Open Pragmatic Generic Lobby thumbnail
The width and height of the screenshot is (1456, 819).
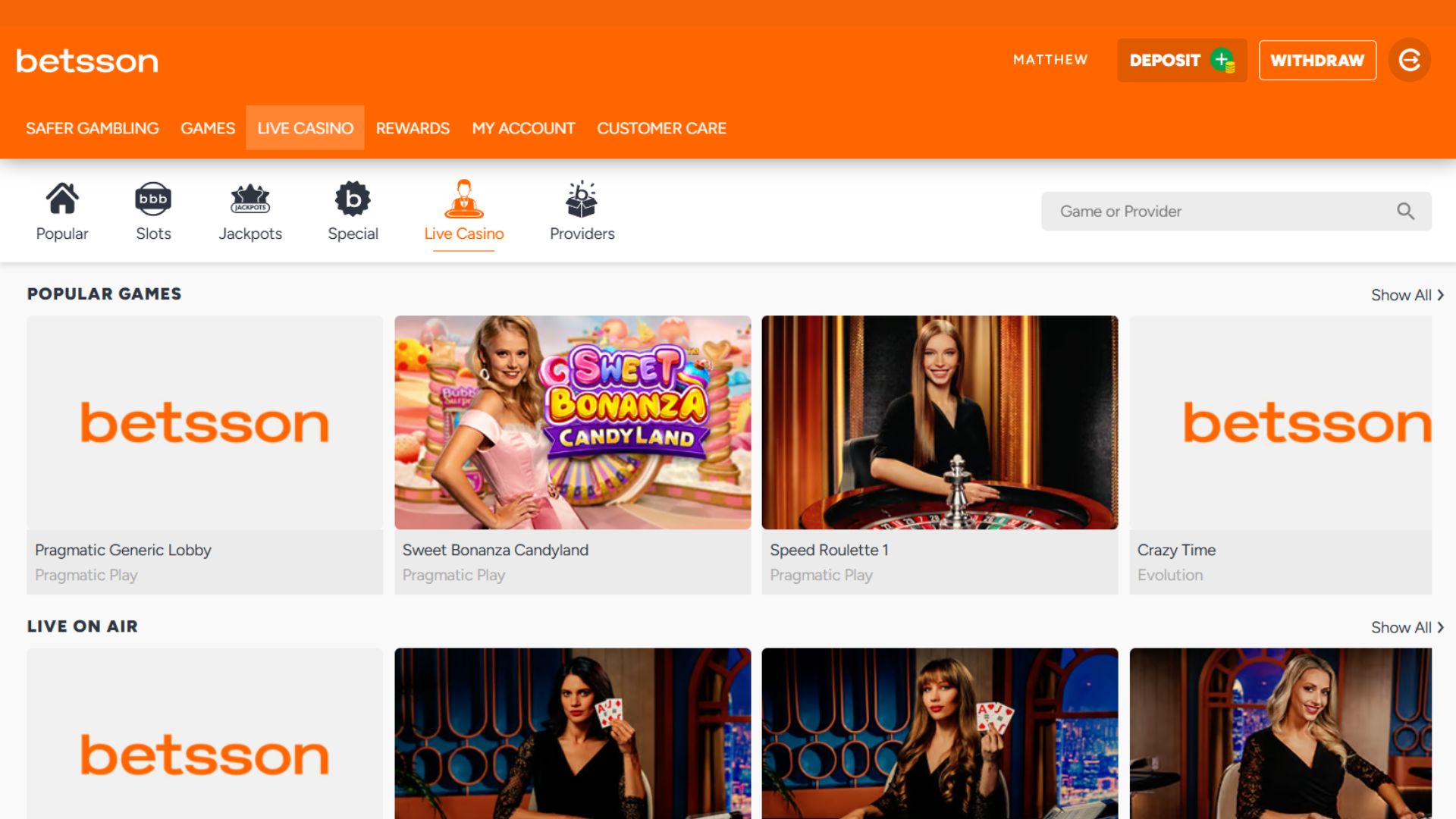(x=205, y=422)
